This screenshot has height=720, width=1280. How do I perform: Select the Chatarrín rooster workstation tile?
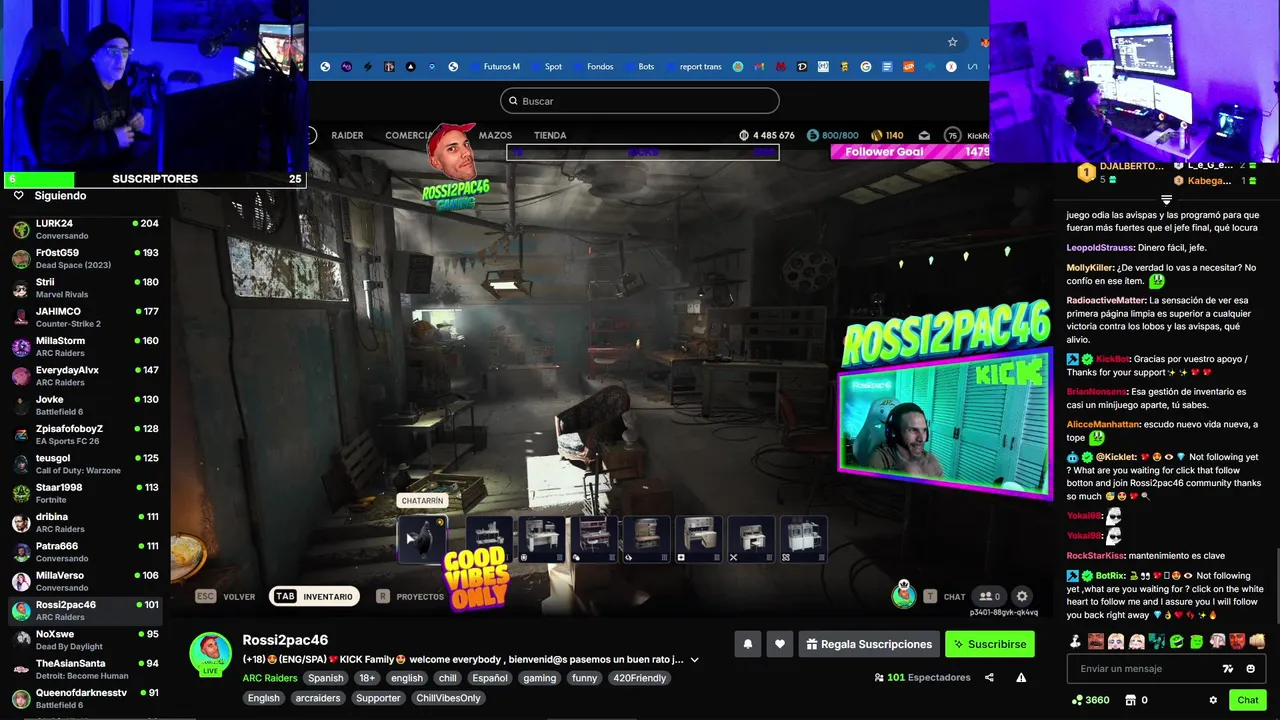[x=422, y=540]
